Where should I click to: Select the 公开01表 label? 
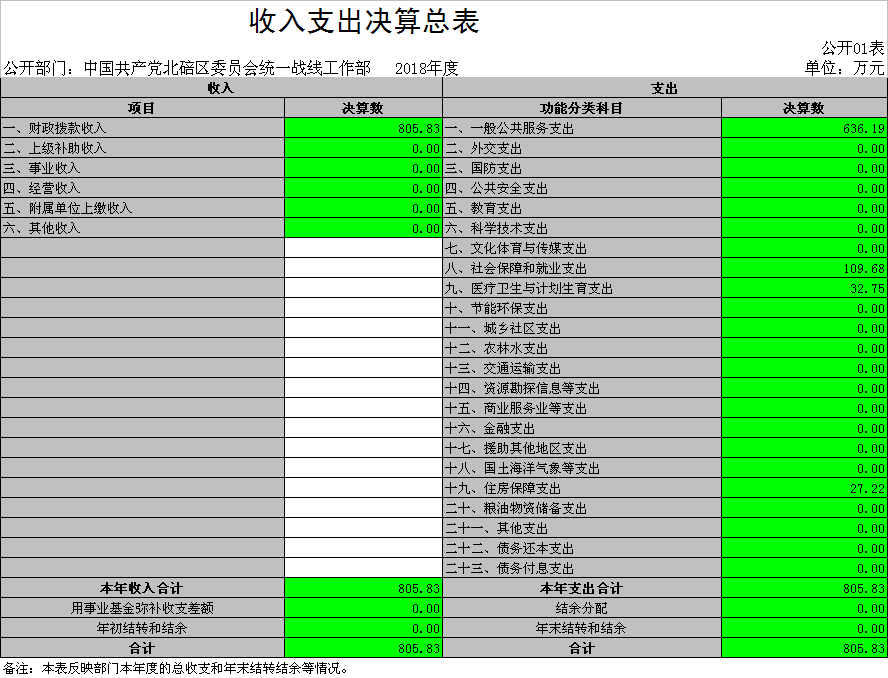pos(852,48)
